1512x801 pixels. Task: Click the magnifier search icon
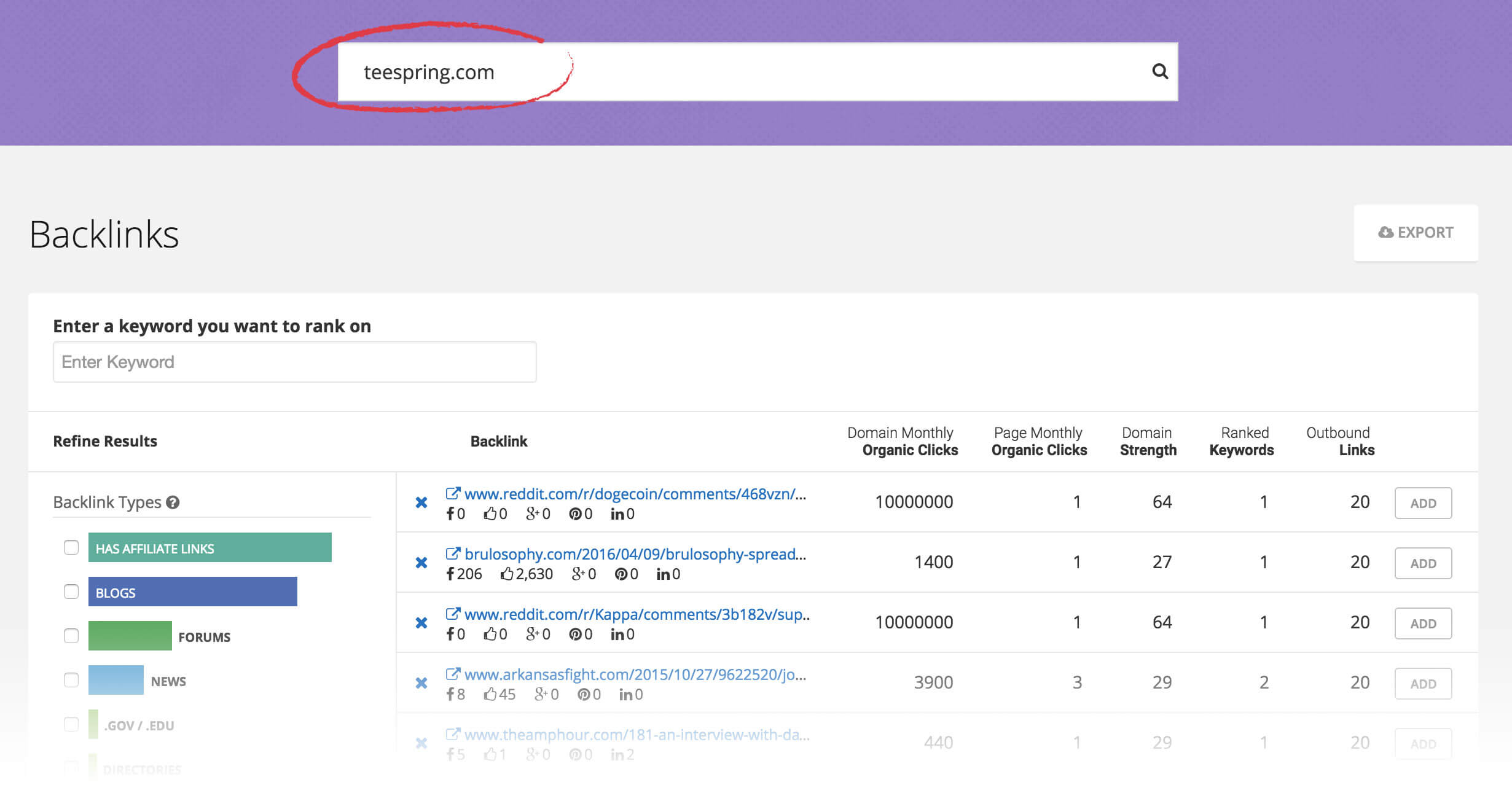[1159, 72]
